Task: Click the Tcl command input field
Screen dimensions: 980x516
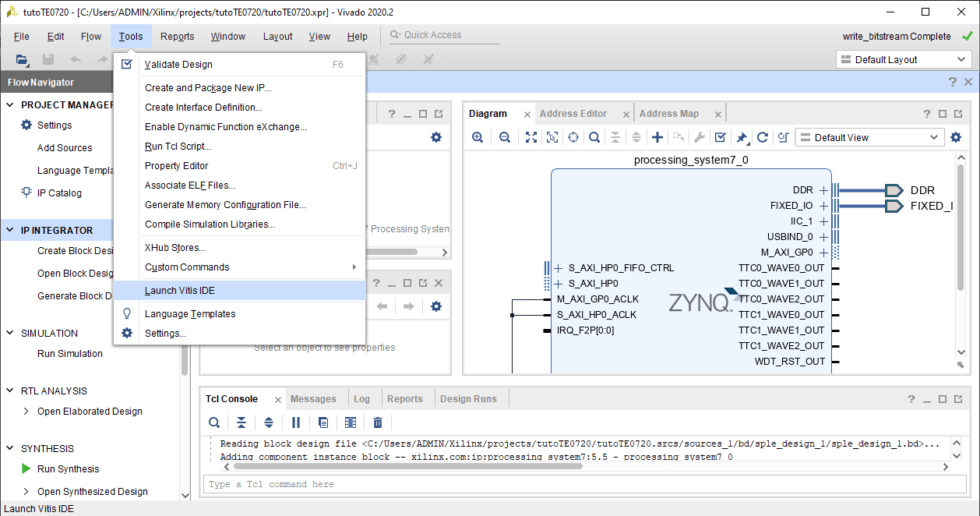Action: coord(580,484)
